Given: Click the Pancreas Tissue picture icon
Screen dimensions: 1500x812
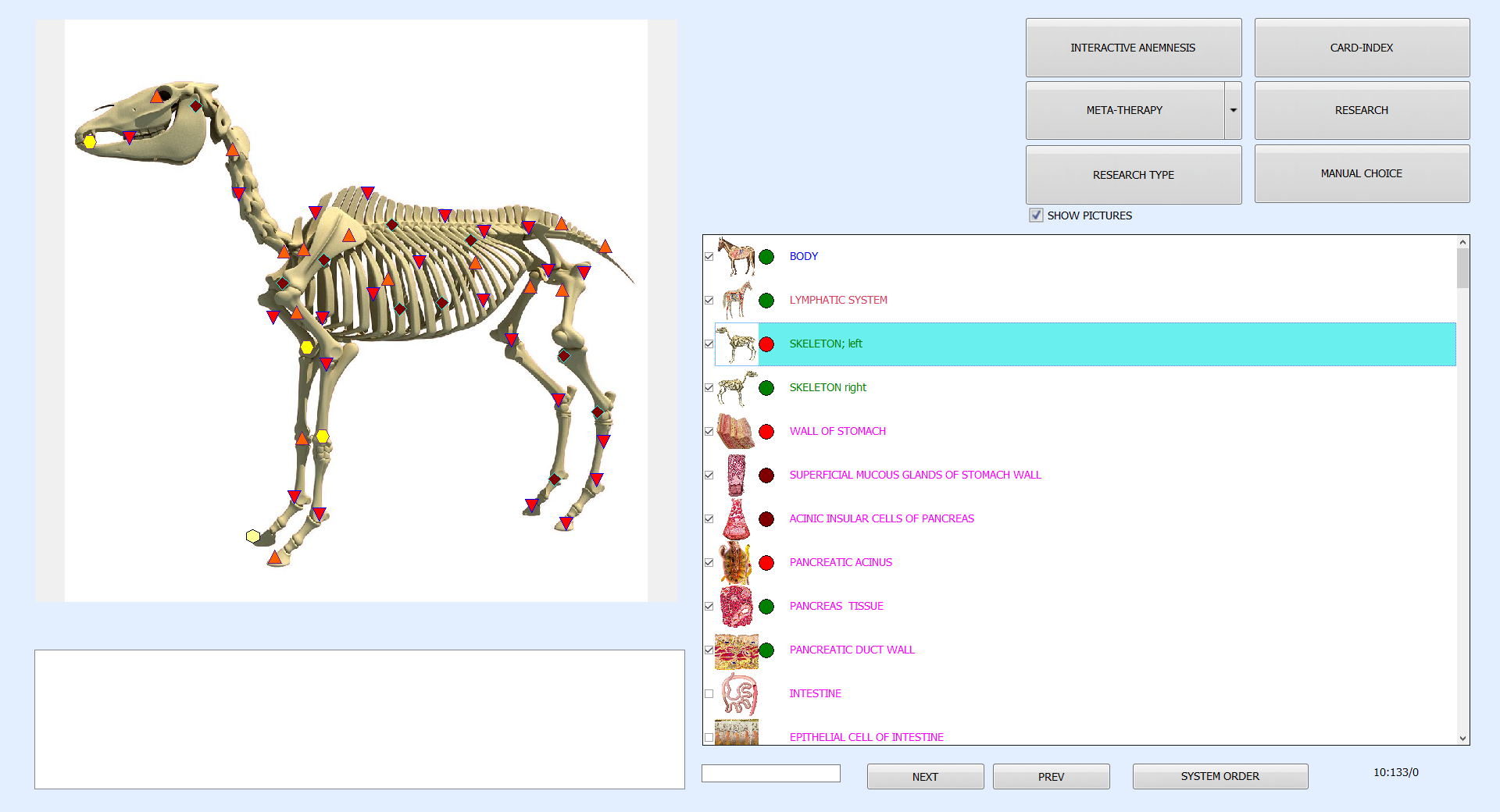Looking at the screenshot, I should pos(736,607).
